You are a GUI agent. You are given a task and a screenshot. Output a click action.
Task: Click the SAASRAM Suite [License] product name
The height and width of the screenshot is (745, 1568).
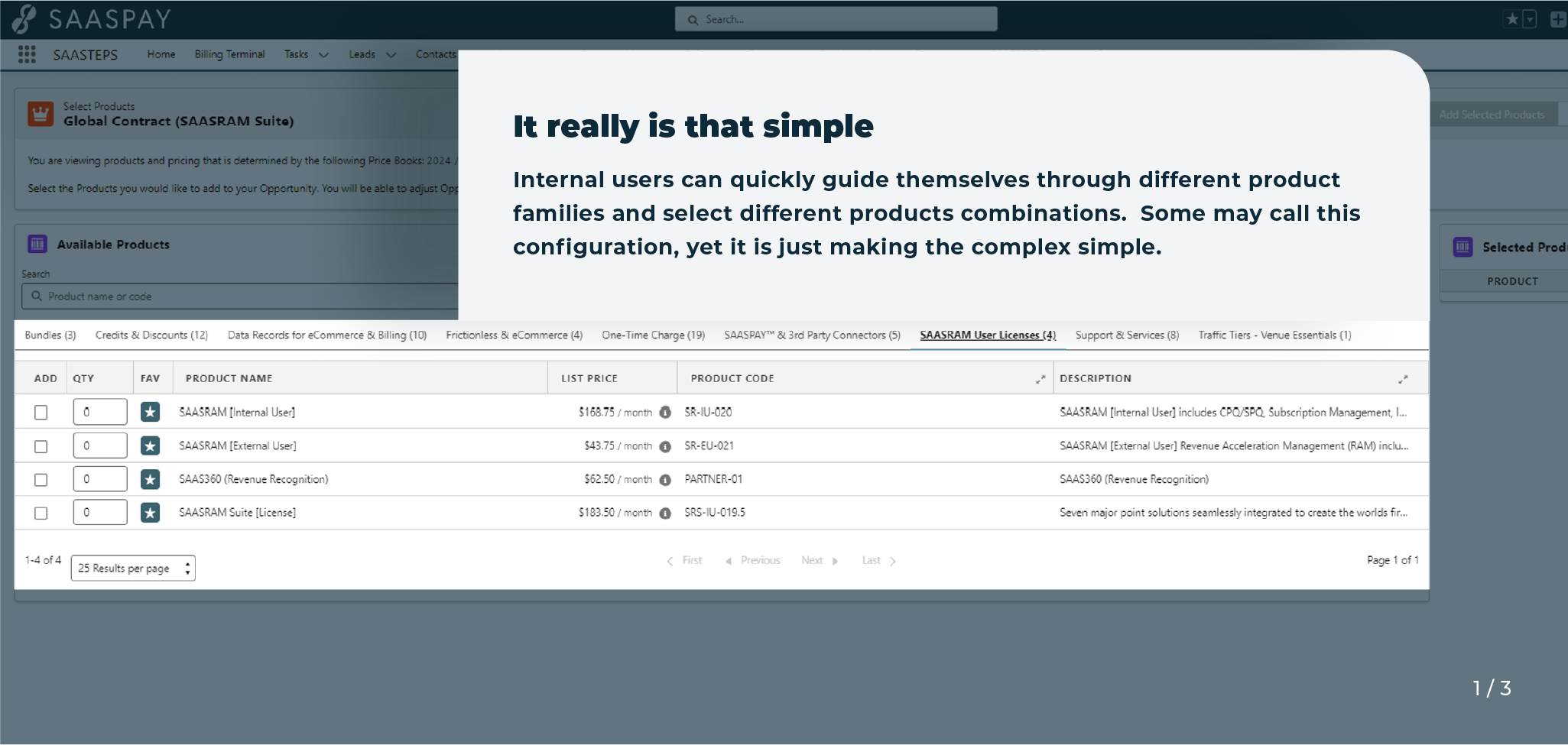pyautogui.click(x=237, y=513)
